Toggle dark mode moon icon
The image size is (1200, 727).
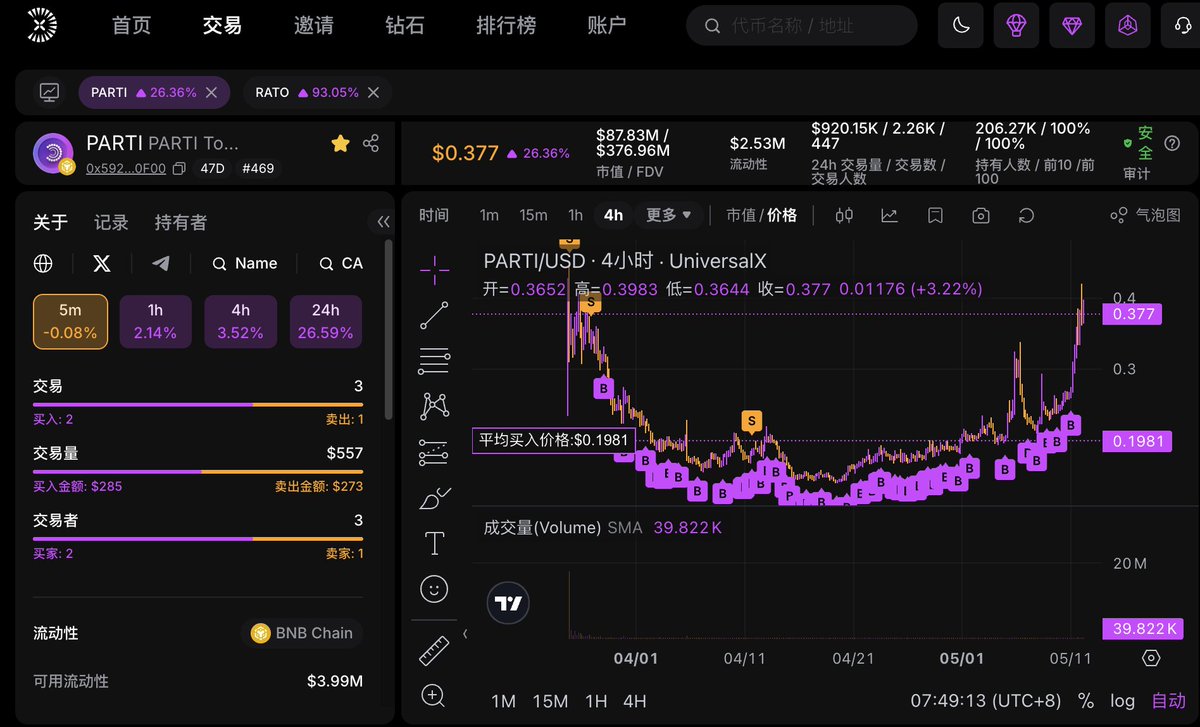point(961,26)
